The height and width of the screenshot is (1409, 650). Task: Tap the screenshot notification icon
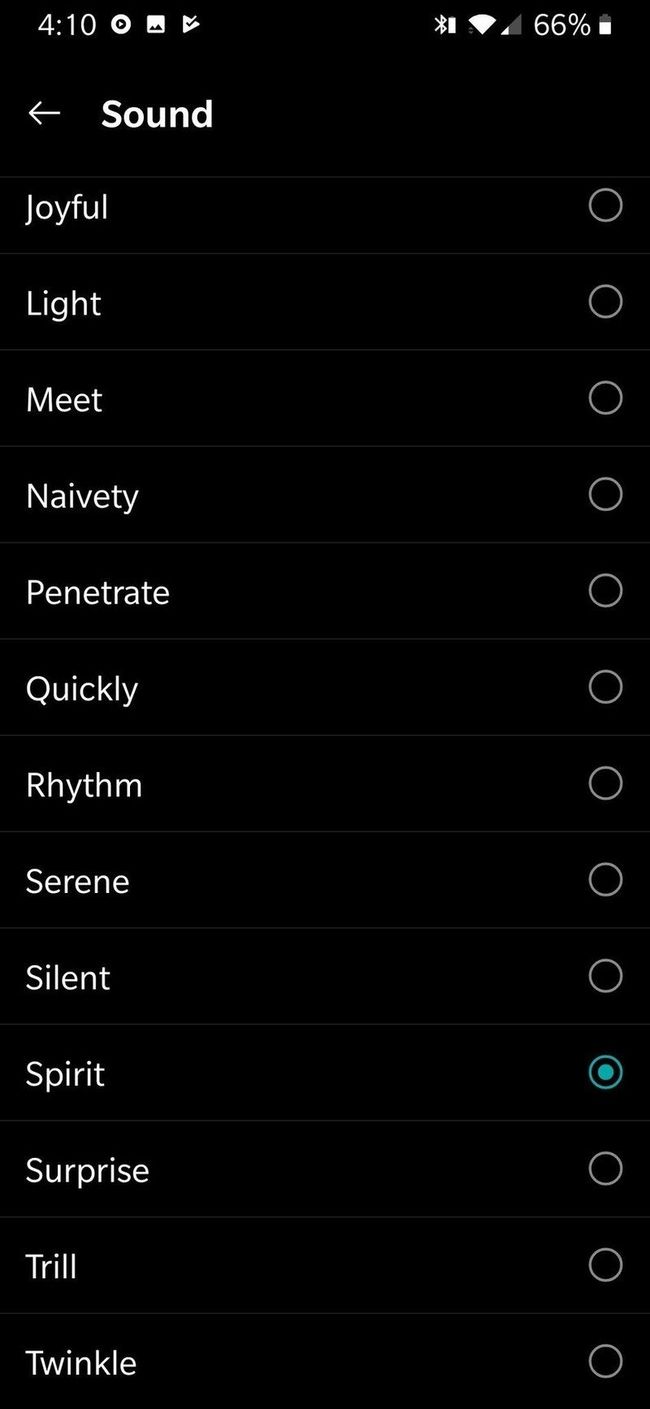pos(155,24)
